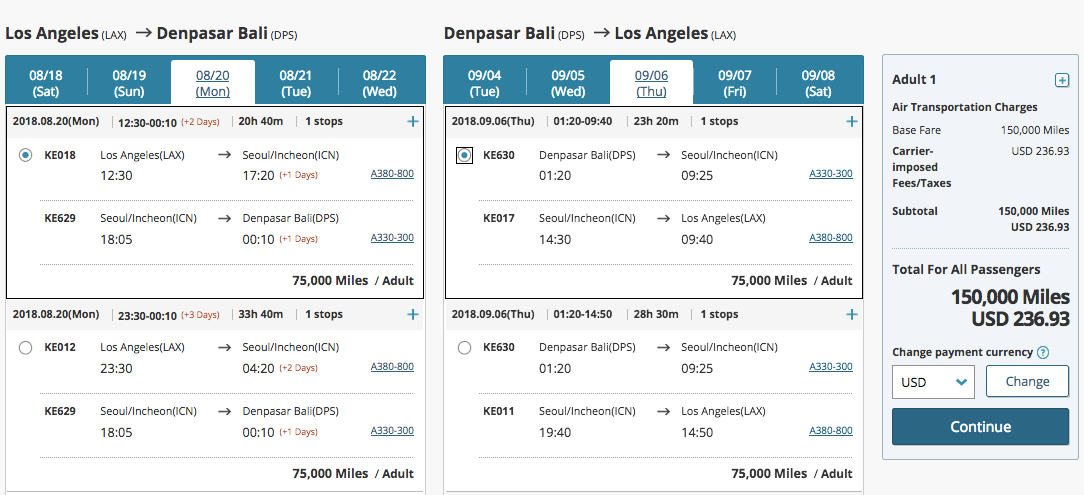Switch outbound date to 08/21 (Tue) tab

coord(296,83)
